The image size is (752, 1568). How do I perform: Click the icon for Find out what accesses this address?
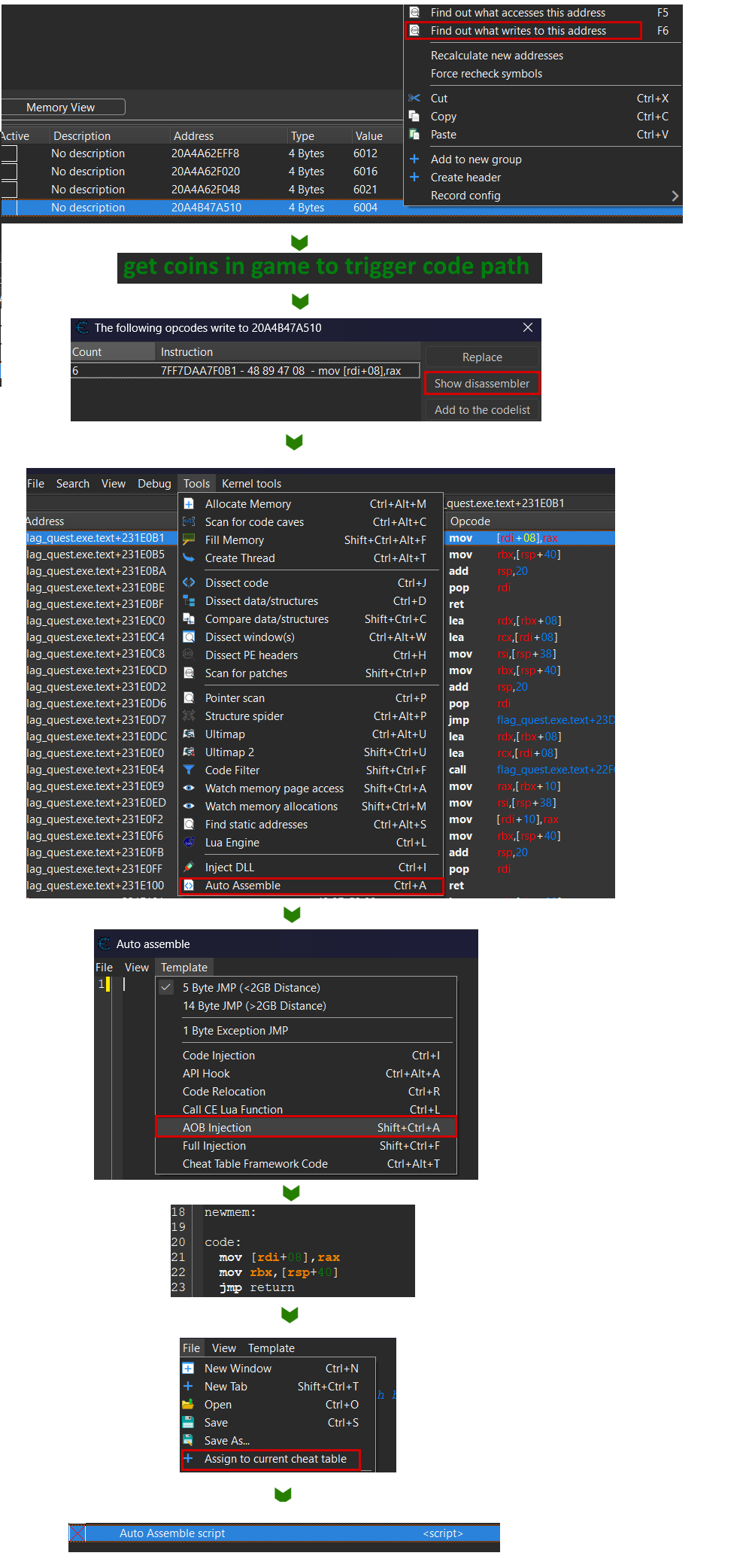point(414,13)
